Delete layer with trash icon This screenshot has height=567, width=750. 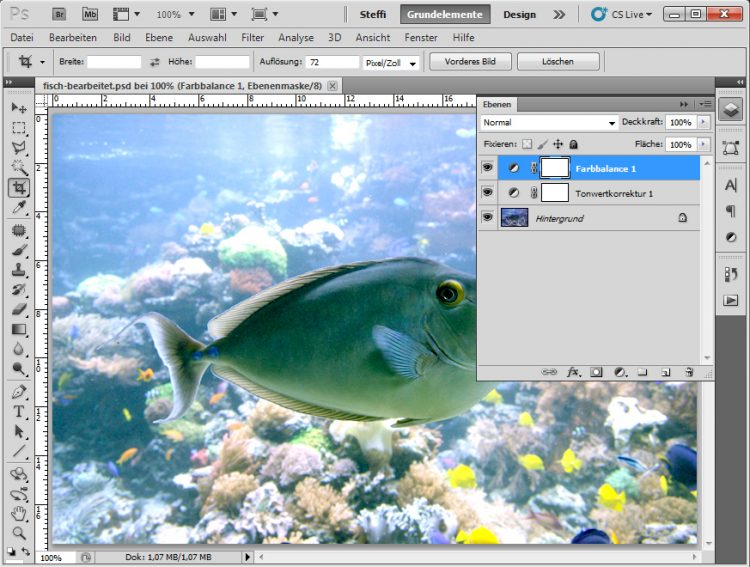689,372
